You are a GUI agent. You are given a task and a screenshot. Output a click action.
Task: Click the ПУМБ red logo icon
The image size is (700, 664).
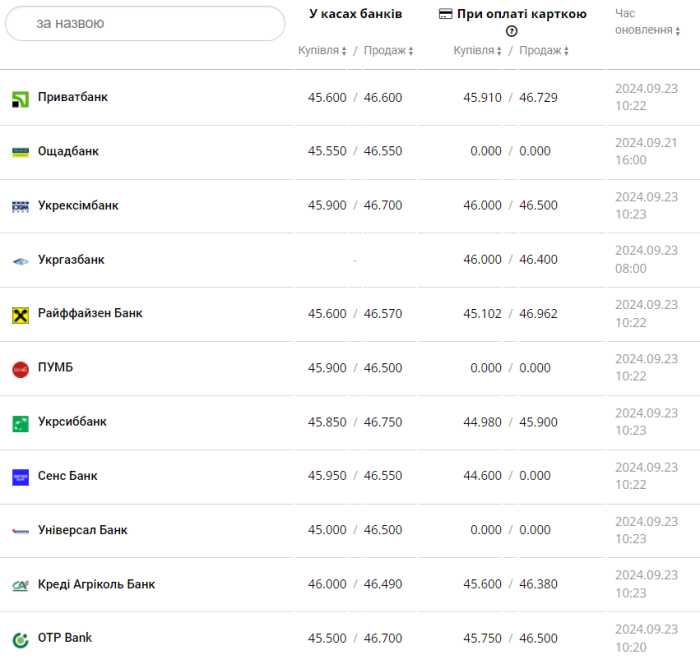click(x=20, y=369)
